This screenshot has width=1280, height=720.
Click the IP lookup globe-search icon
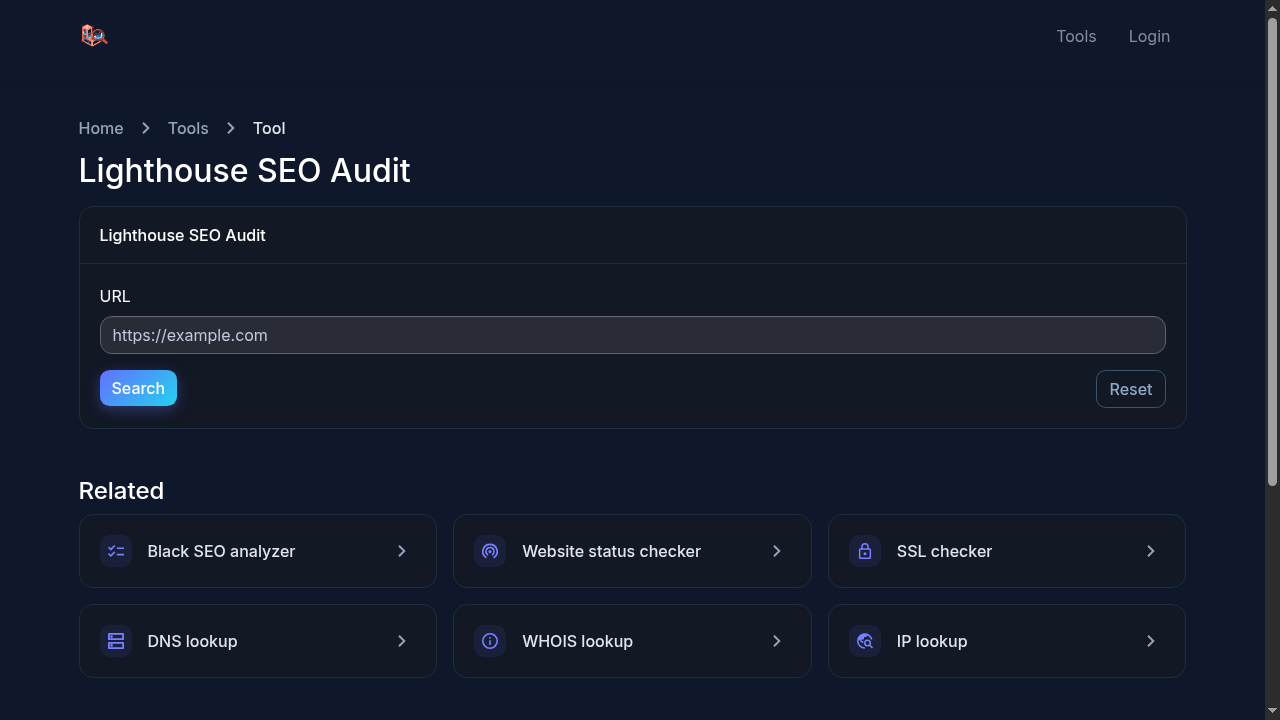pos(865,641)
